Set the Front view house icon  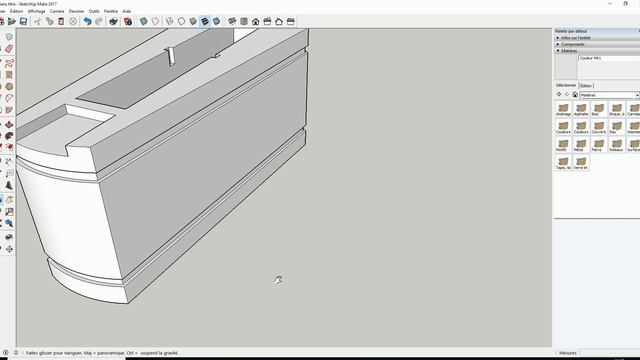(256, 21)
